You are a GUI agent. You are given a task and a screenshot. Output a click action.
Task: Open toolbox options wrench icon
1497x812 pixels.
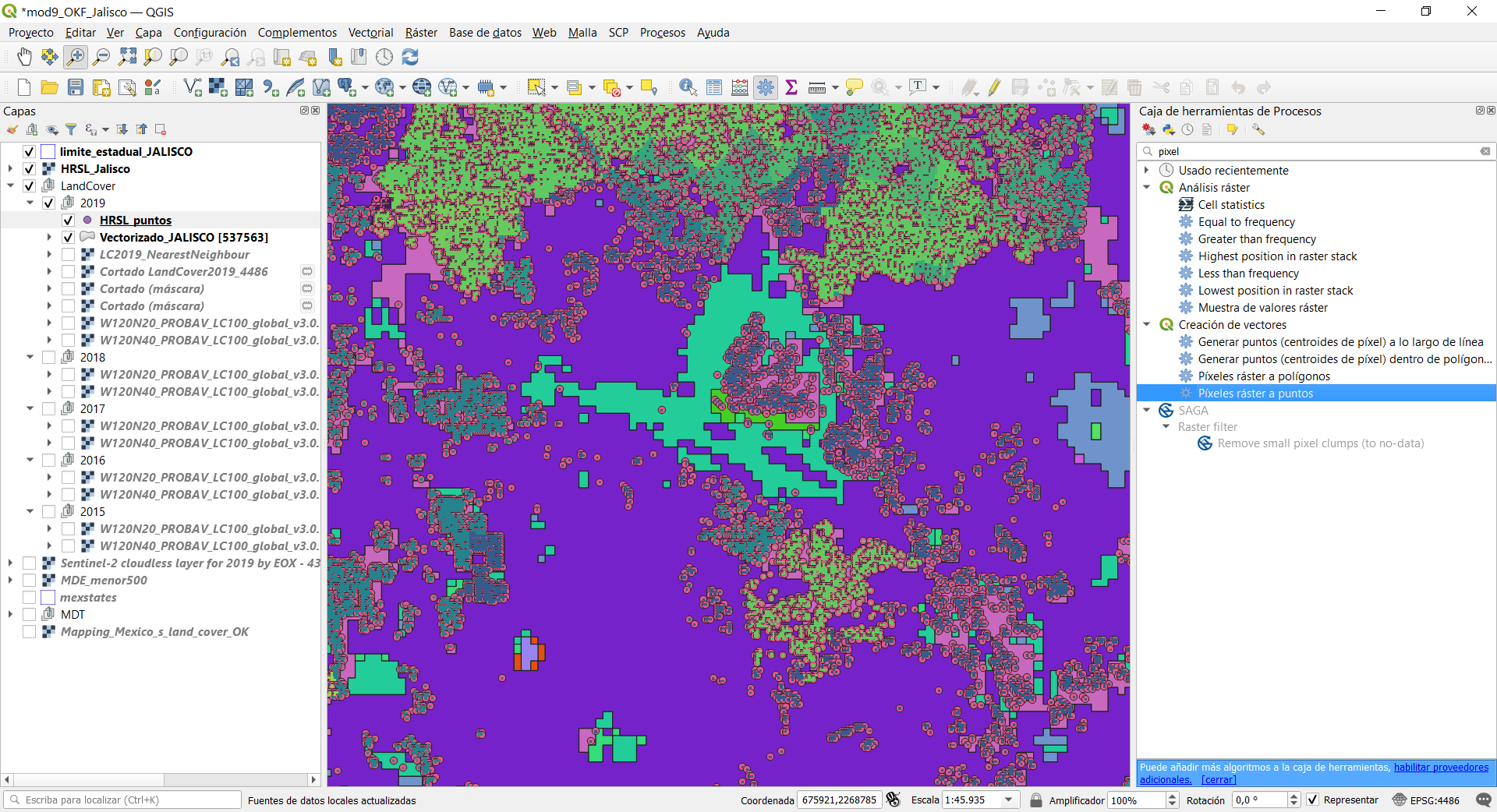pos(1258,129)
